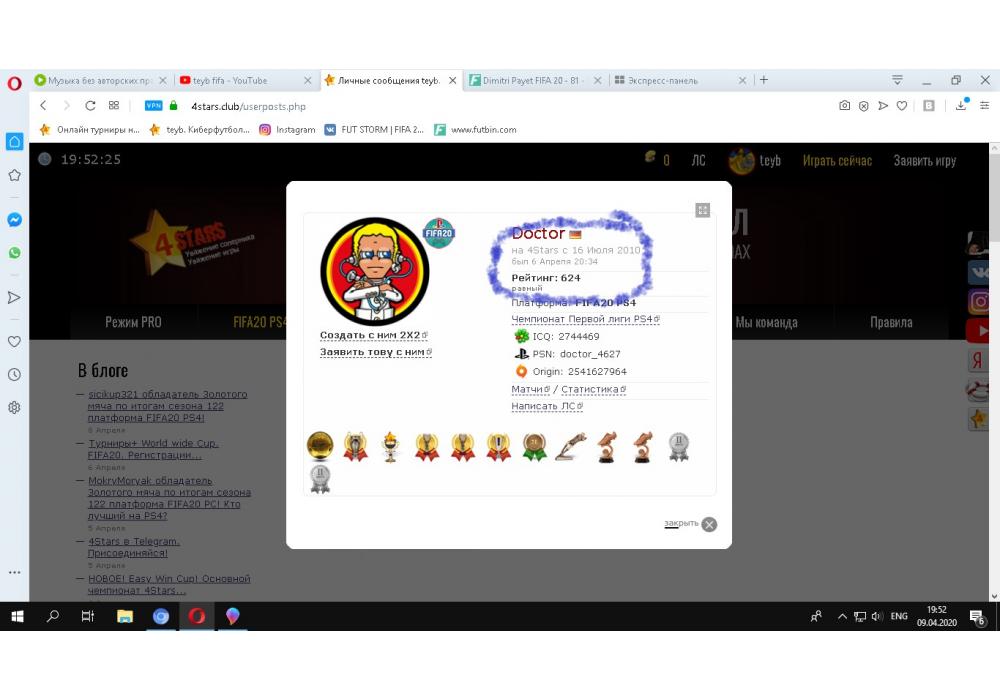Click the golden ball award icon
The image size is (1000, 700).
coord(320,446)
